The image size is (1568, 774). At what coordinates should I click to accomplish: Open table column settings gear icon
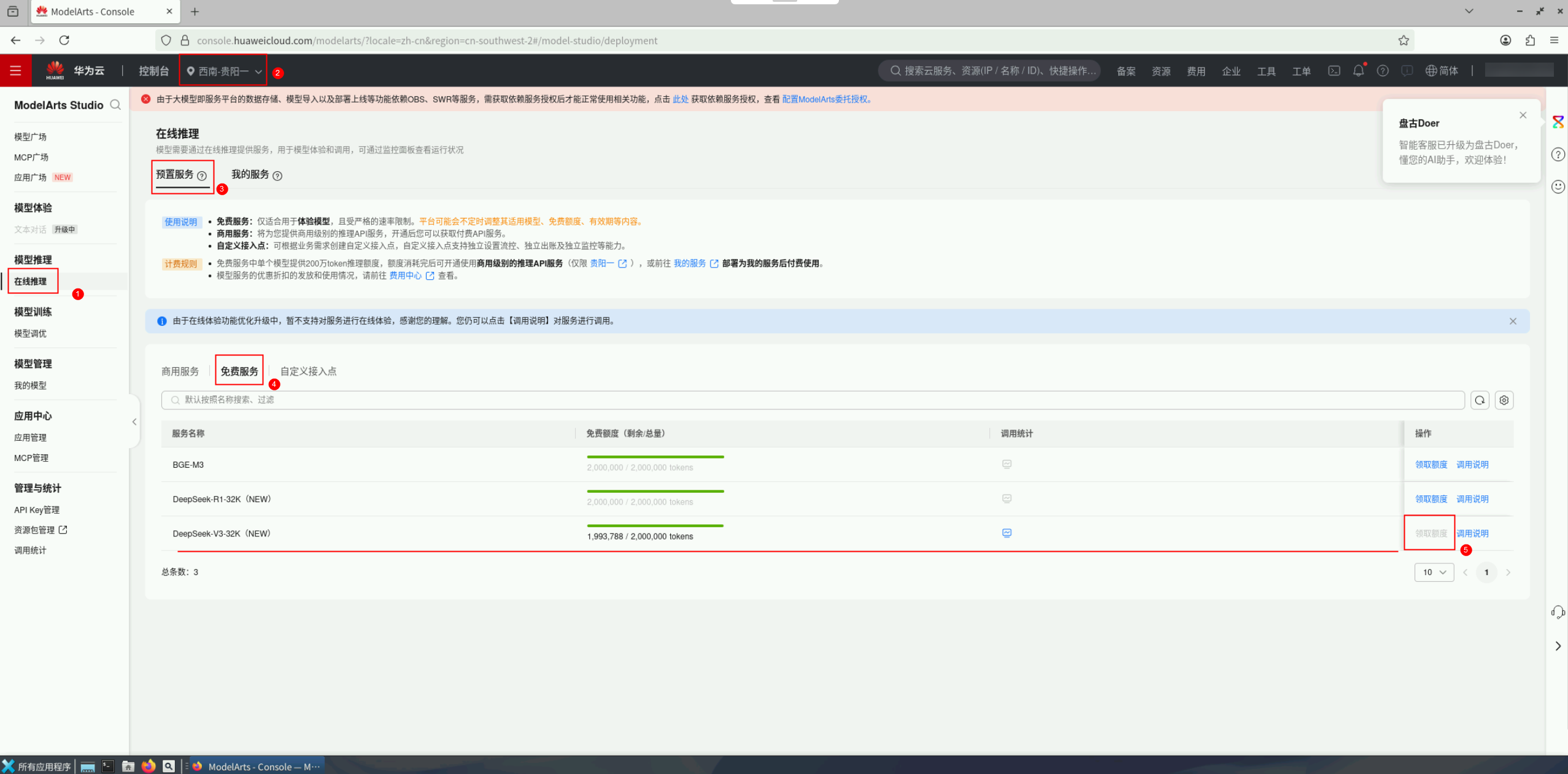1504,400
